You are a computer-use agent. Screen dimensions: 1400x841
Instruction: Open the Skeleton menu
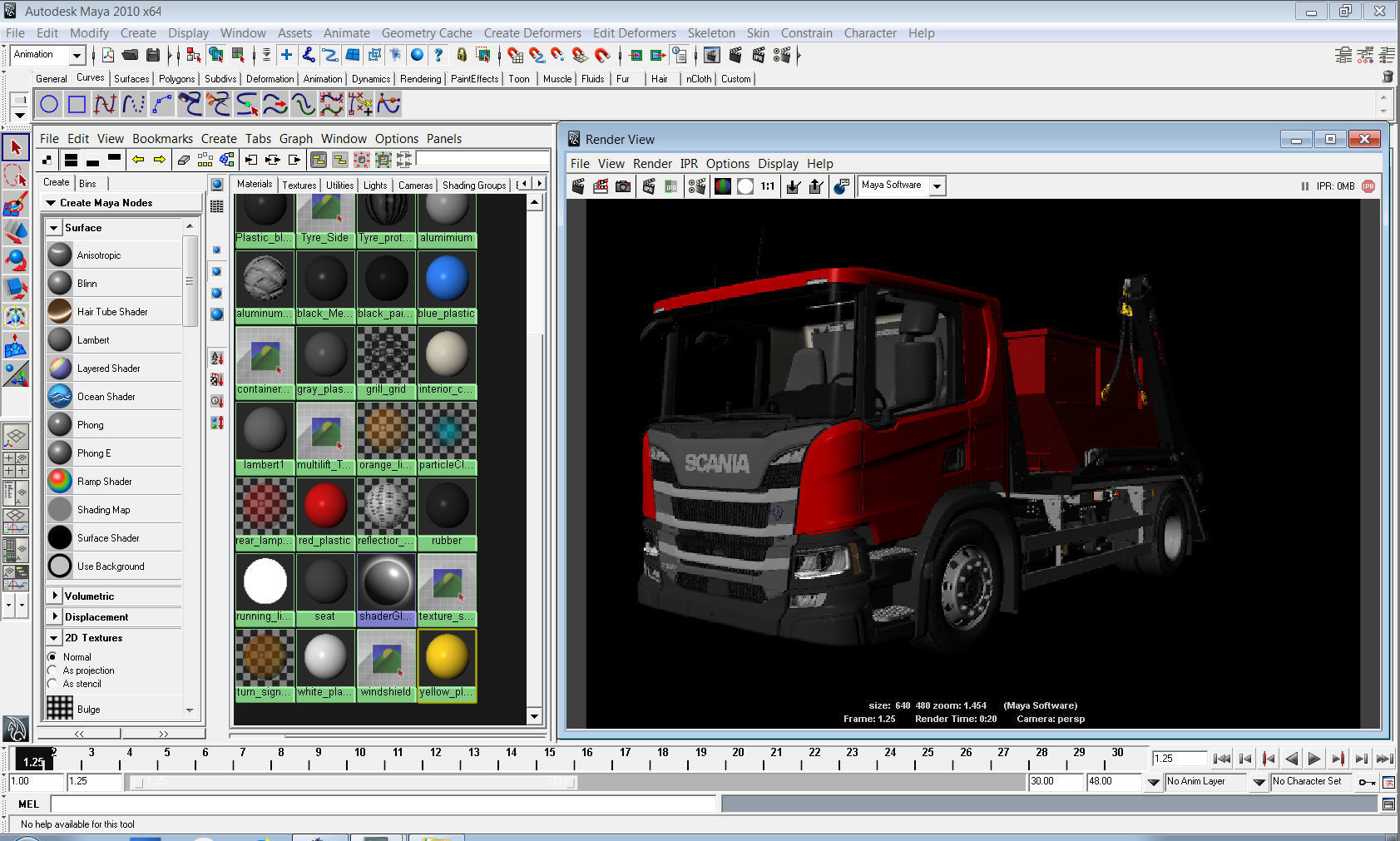click(711, 33)
